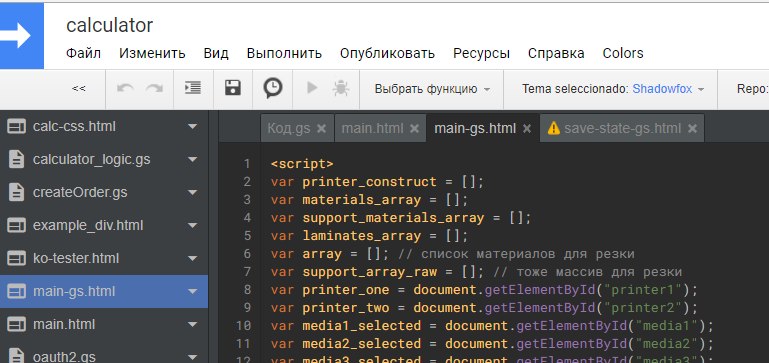The width and height of the screenshot is (769, 363).
Task: Open dropdown arrow for ko-tester.html
Action: 192,259
